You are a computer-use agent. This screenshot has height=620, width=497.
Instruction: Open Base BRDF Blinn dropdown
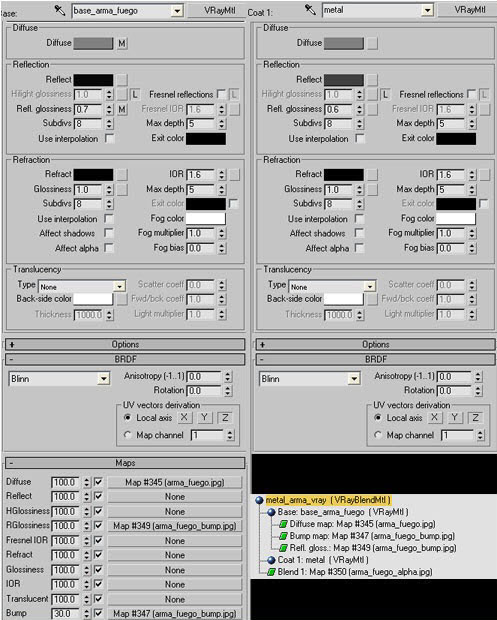pos(104,379)
